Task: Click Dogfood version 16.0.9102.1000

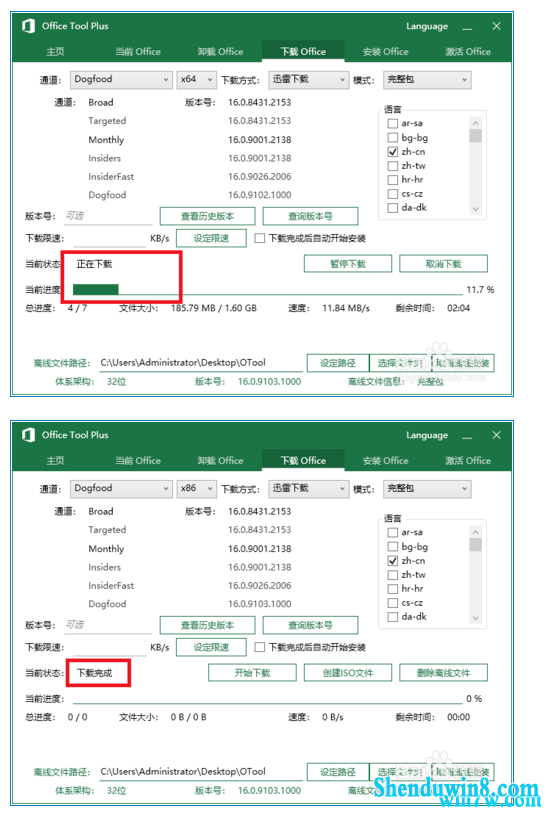Action: pos(259,195)
